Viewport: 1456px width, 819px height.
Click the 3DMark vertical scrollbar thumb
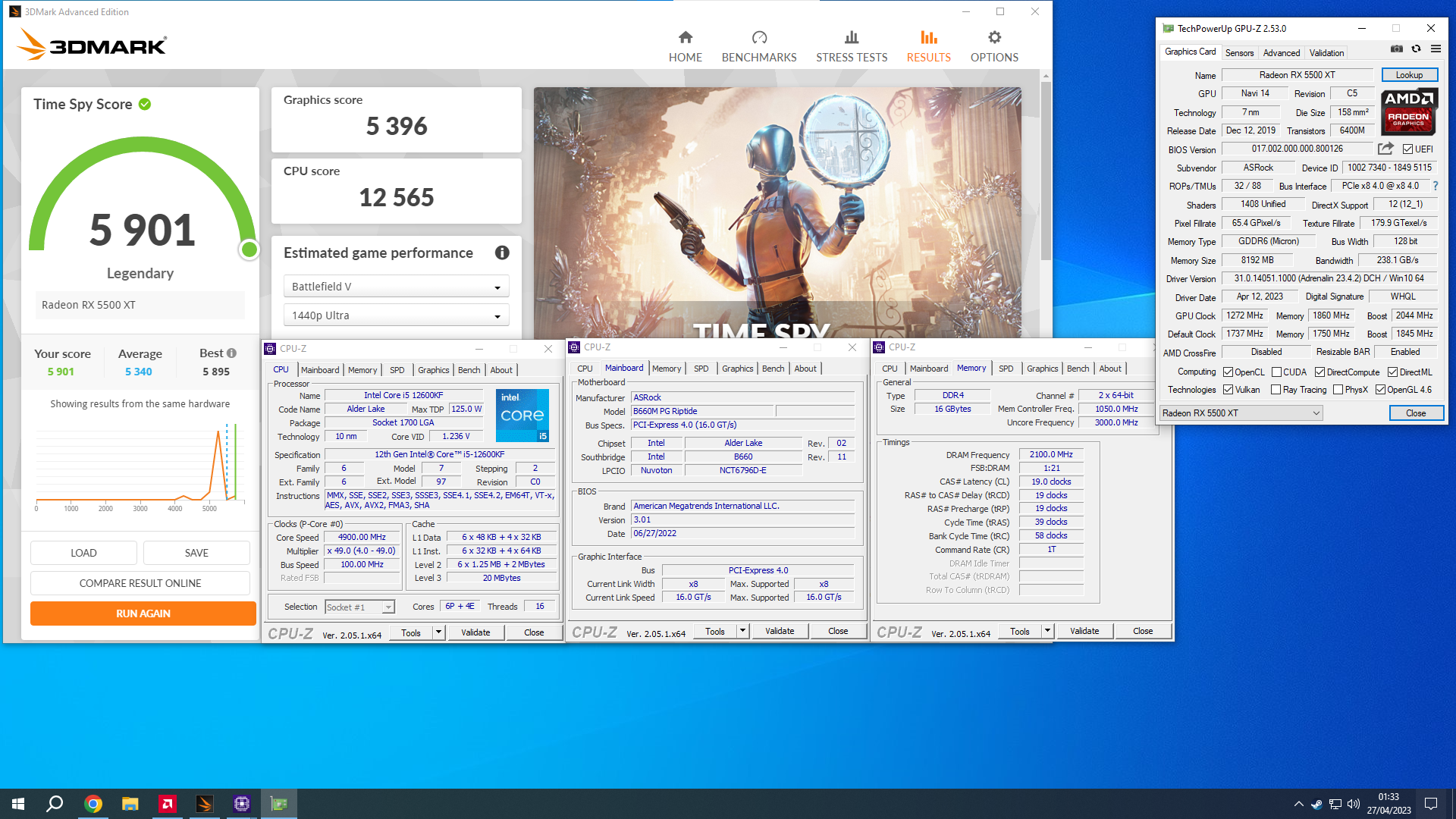pyautogui.click(x=1046, y=171)
